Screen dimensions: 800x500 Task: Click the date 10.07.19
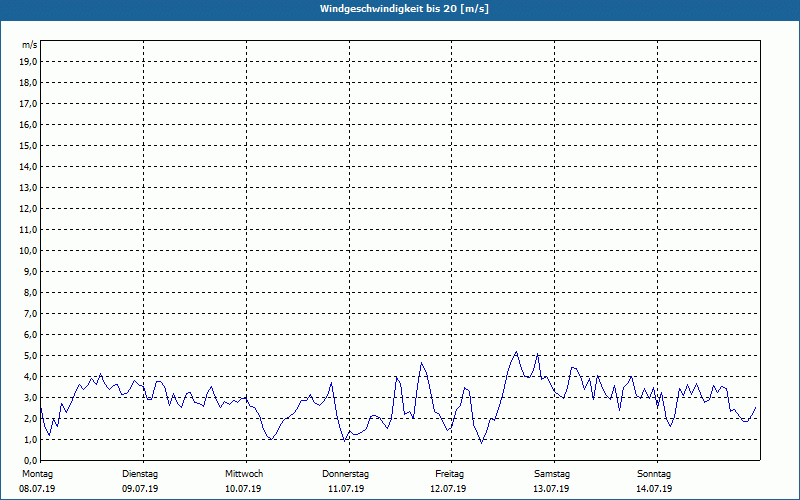click(243, 489)
